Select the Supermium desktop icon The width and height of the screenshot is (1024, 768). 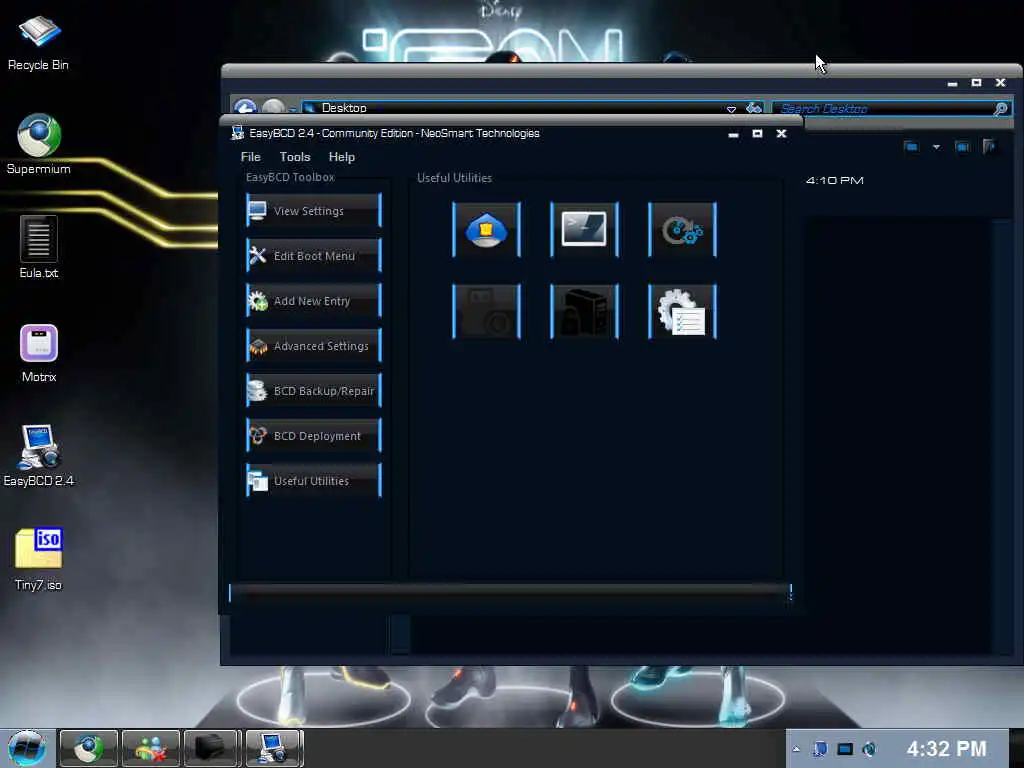click(x=39, y=144)
